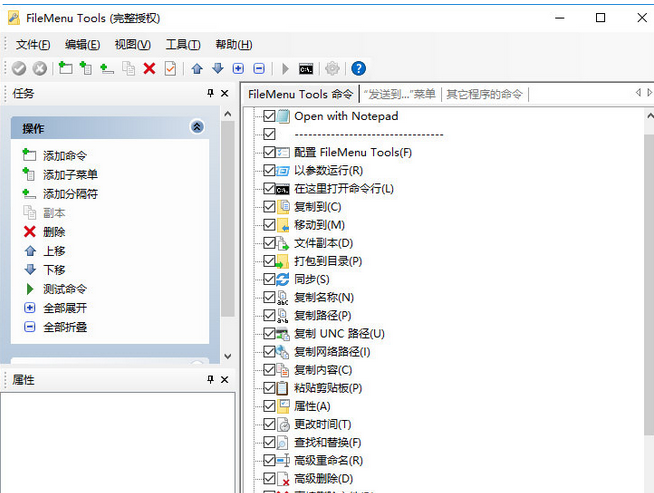
Task: Click the Open with Notepad icon
Action: click(283, 116)
